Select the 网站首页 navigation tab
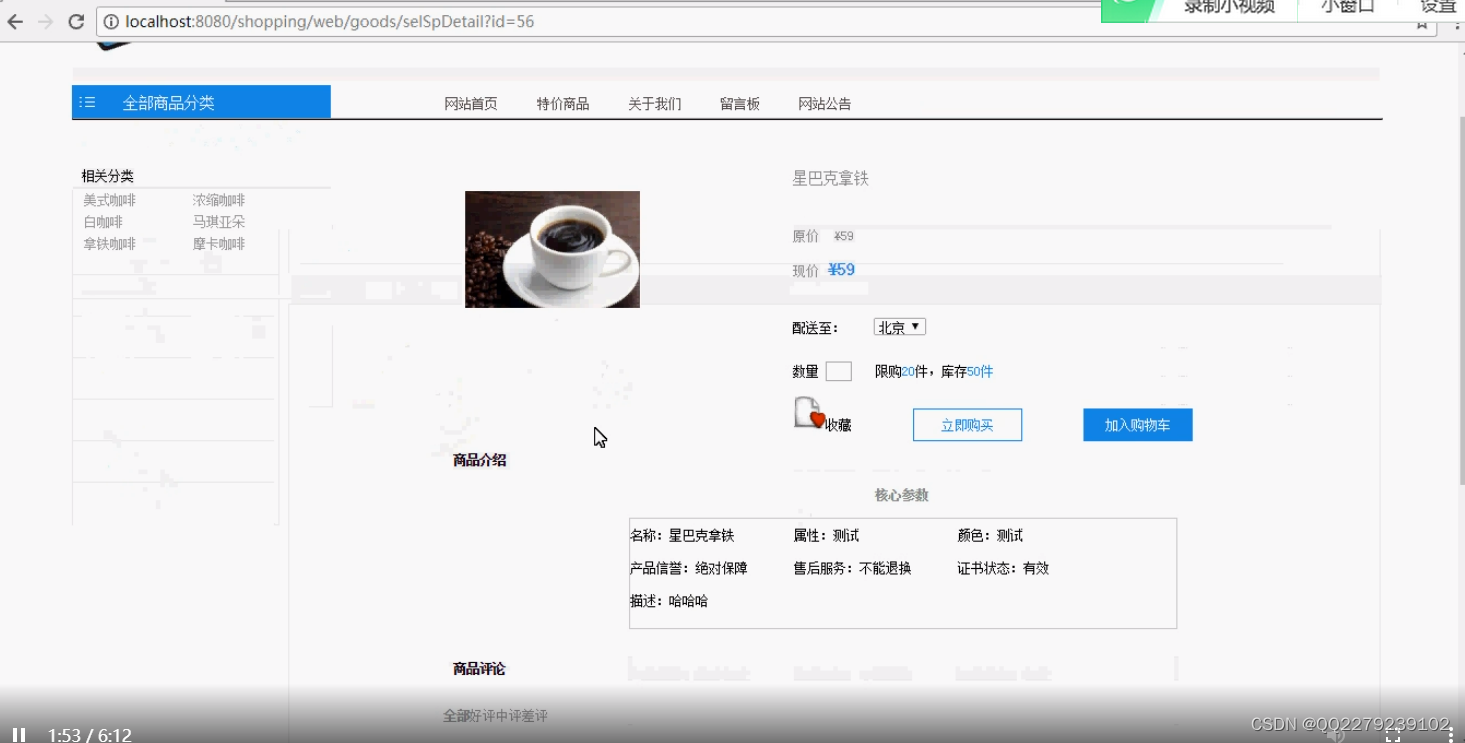1465x743 pixels. [x=471, y=103]
